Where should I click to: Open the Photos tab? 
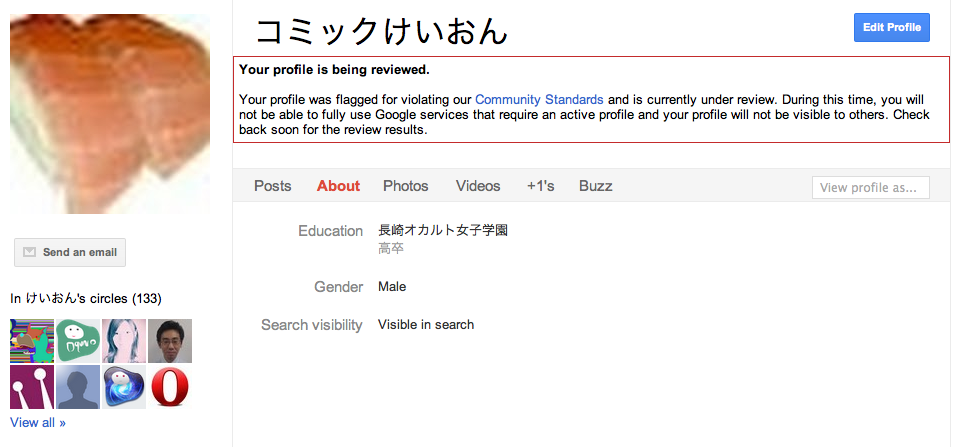click(406, 186)
